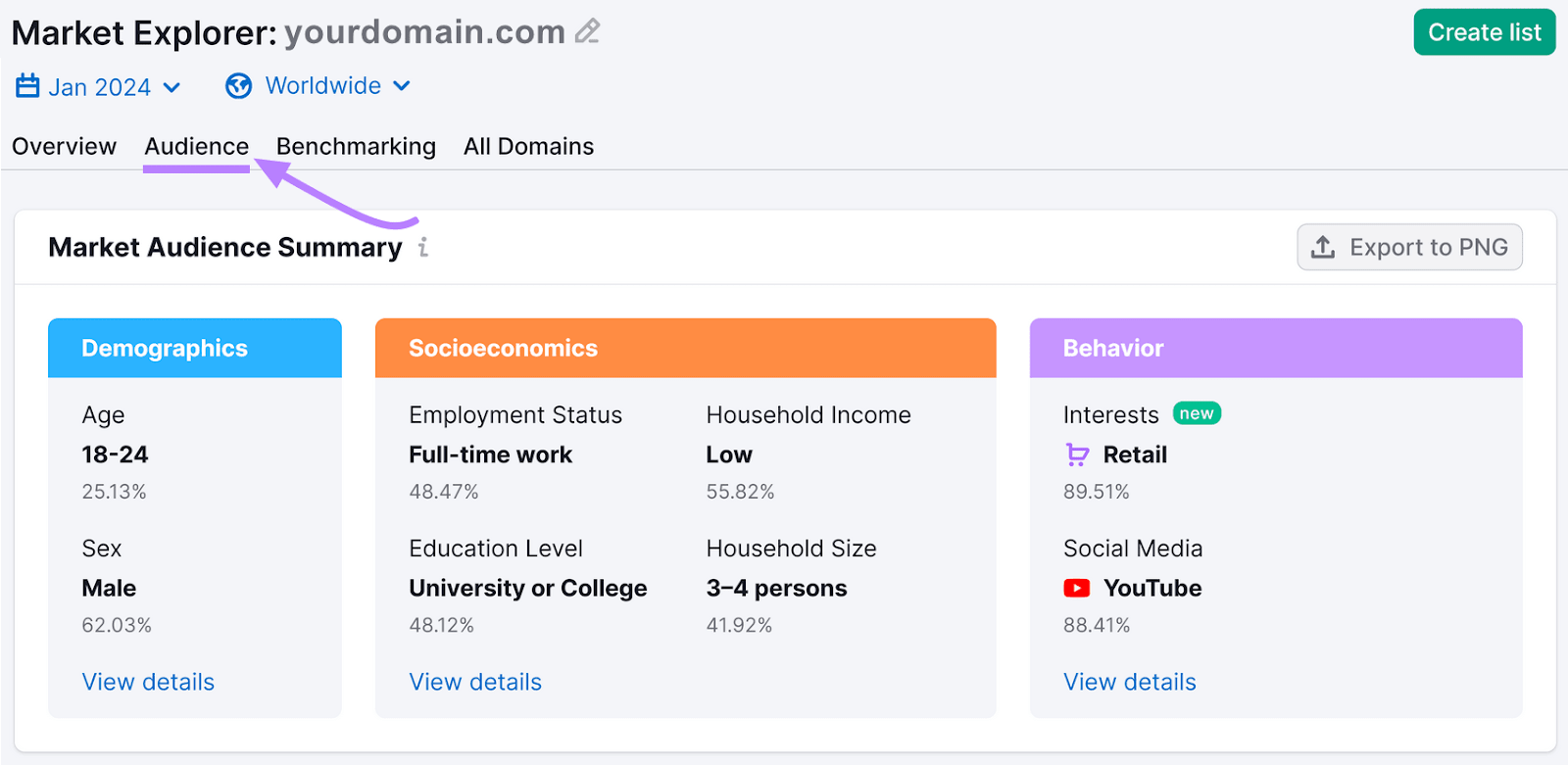Click the calendar icon next to Jan 2024
Image resolution: width=1568 pixels, height=765 pixels.
pos(27,86)
